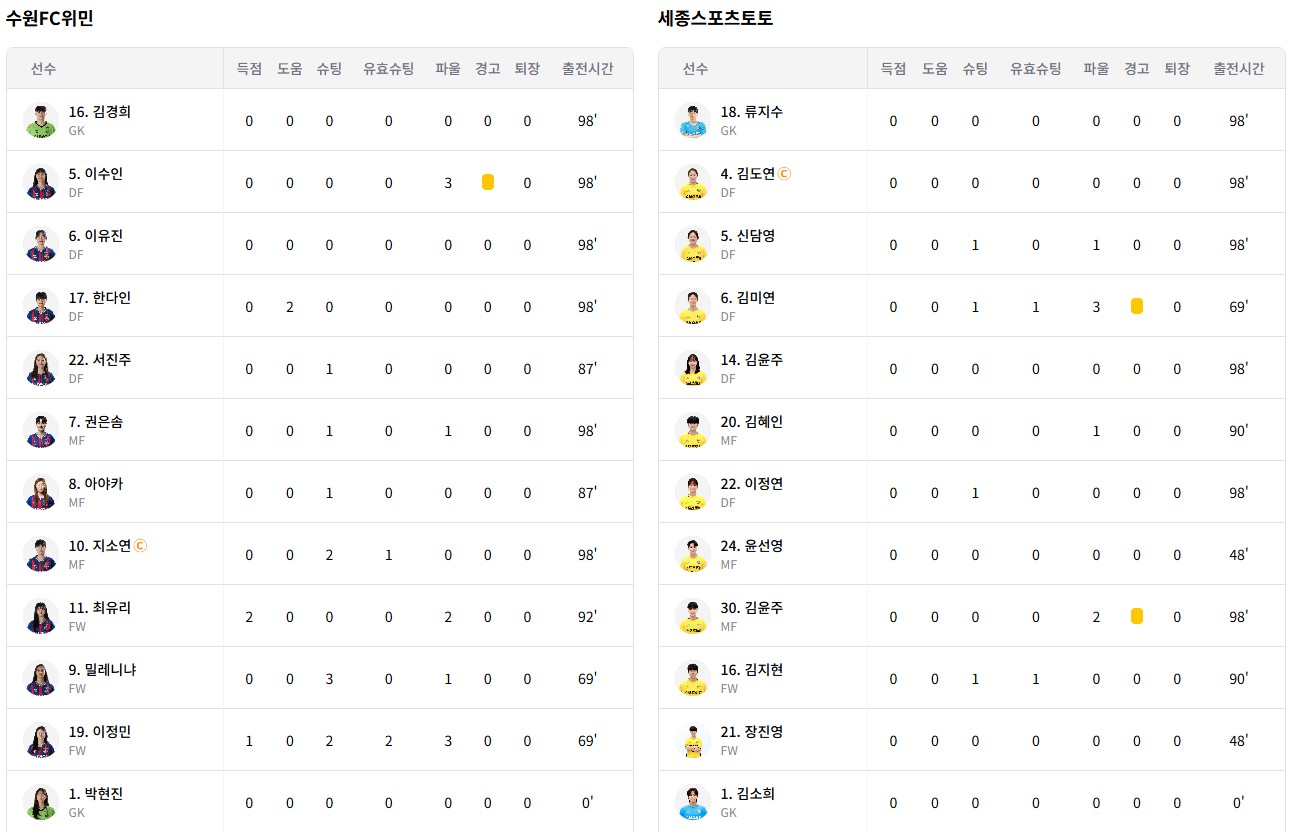Select 김혜인's profile picture
The width and height of the screenshot is (1293, 832).
(x=693, y=430)
